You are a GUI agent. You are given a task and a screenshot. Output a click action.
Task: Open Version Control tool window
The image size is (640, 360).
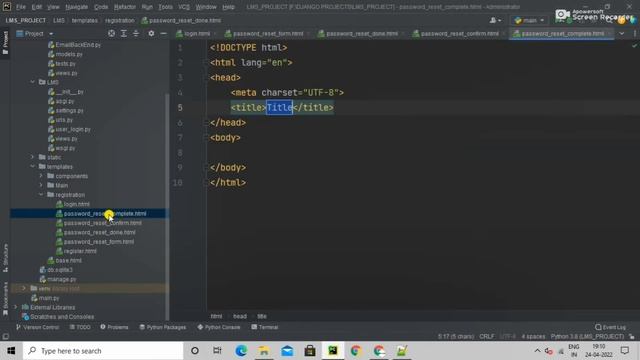coord(37,327)
